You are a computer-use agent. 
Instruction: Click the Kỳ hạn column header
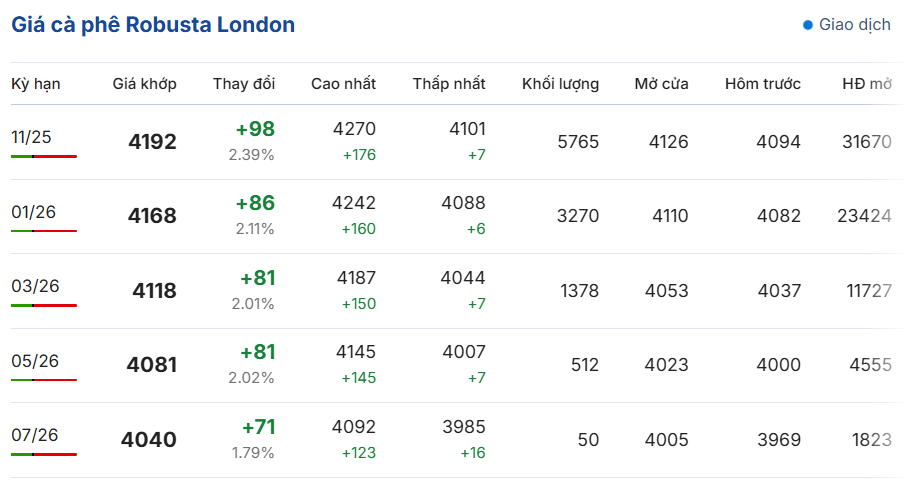[36, 84]
